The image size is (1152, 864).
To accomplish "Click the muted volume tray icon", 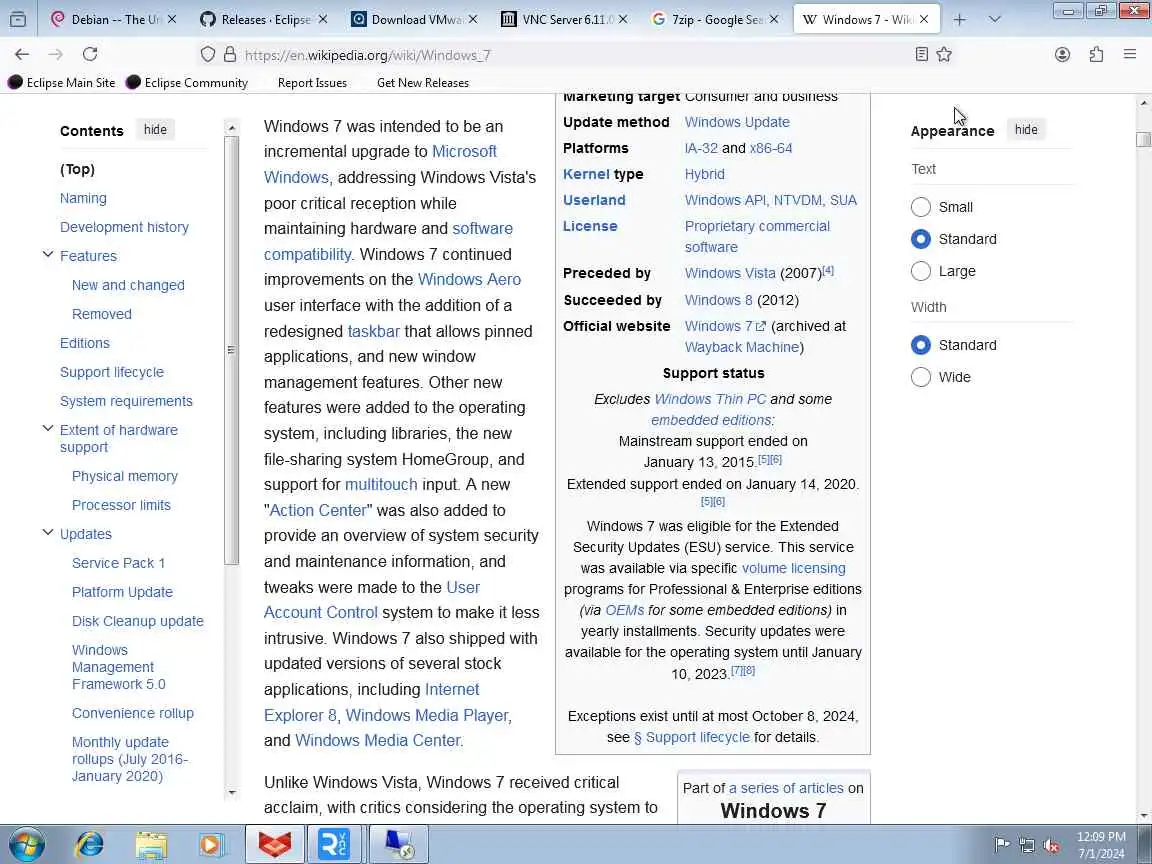I will point(1051,845).
